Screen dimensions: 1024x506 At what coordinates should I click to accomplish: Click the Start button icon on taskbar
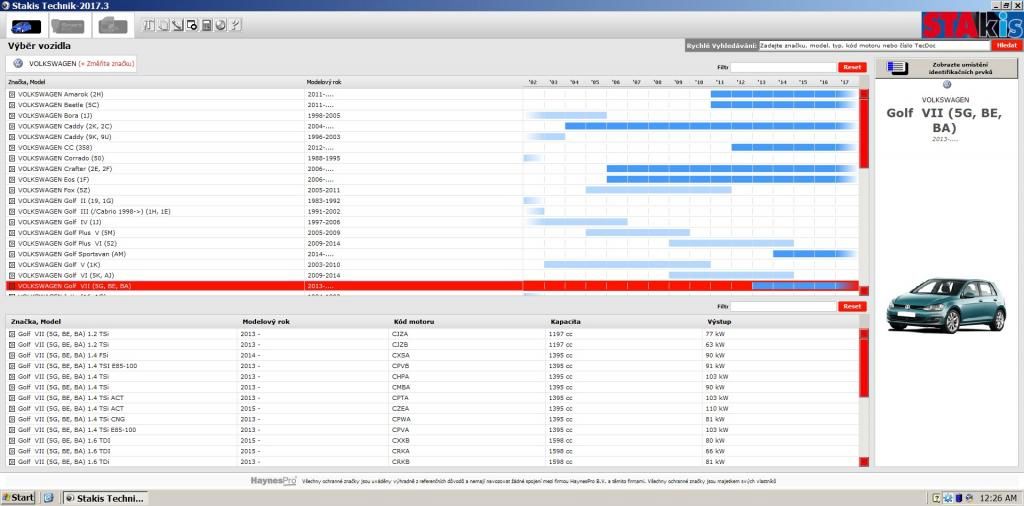click(x=19, y=497)
